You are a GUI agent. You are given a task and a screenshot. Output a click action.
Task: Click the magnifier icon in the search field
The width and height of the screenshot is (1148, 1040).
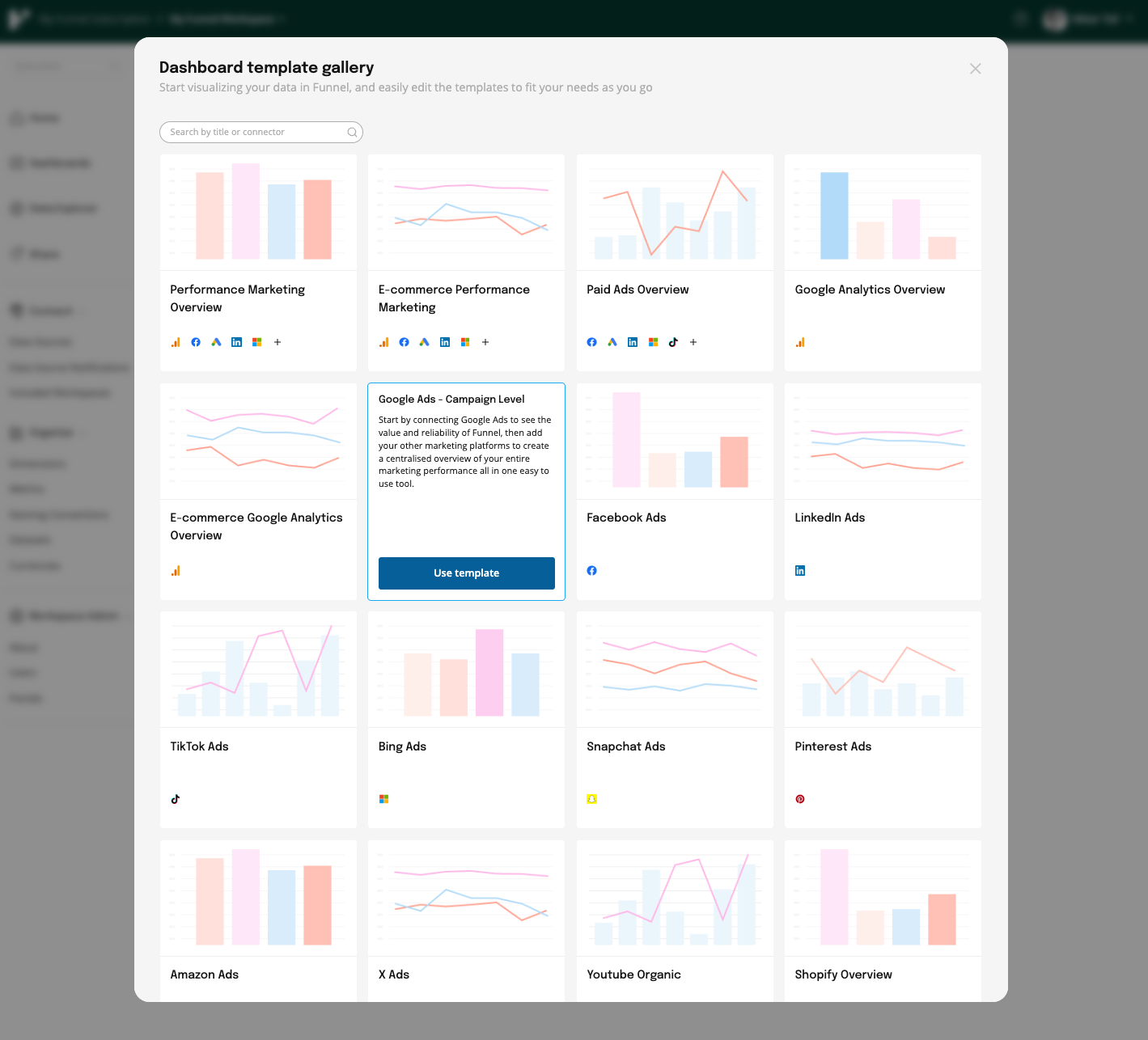[352, 132]
